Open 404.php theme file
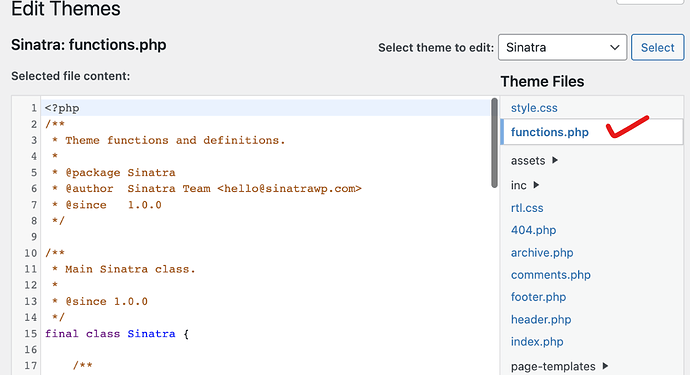 pos(533,230)
